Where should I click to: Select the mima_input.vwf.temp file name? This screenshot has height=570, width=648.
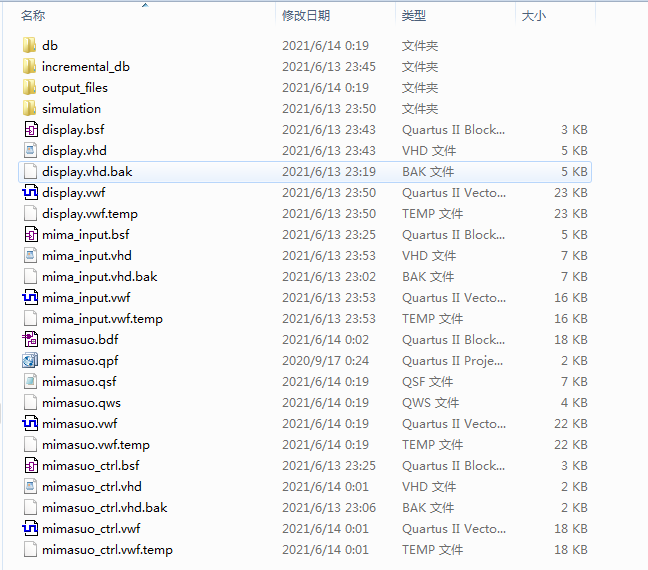click(x=102, y=319)
